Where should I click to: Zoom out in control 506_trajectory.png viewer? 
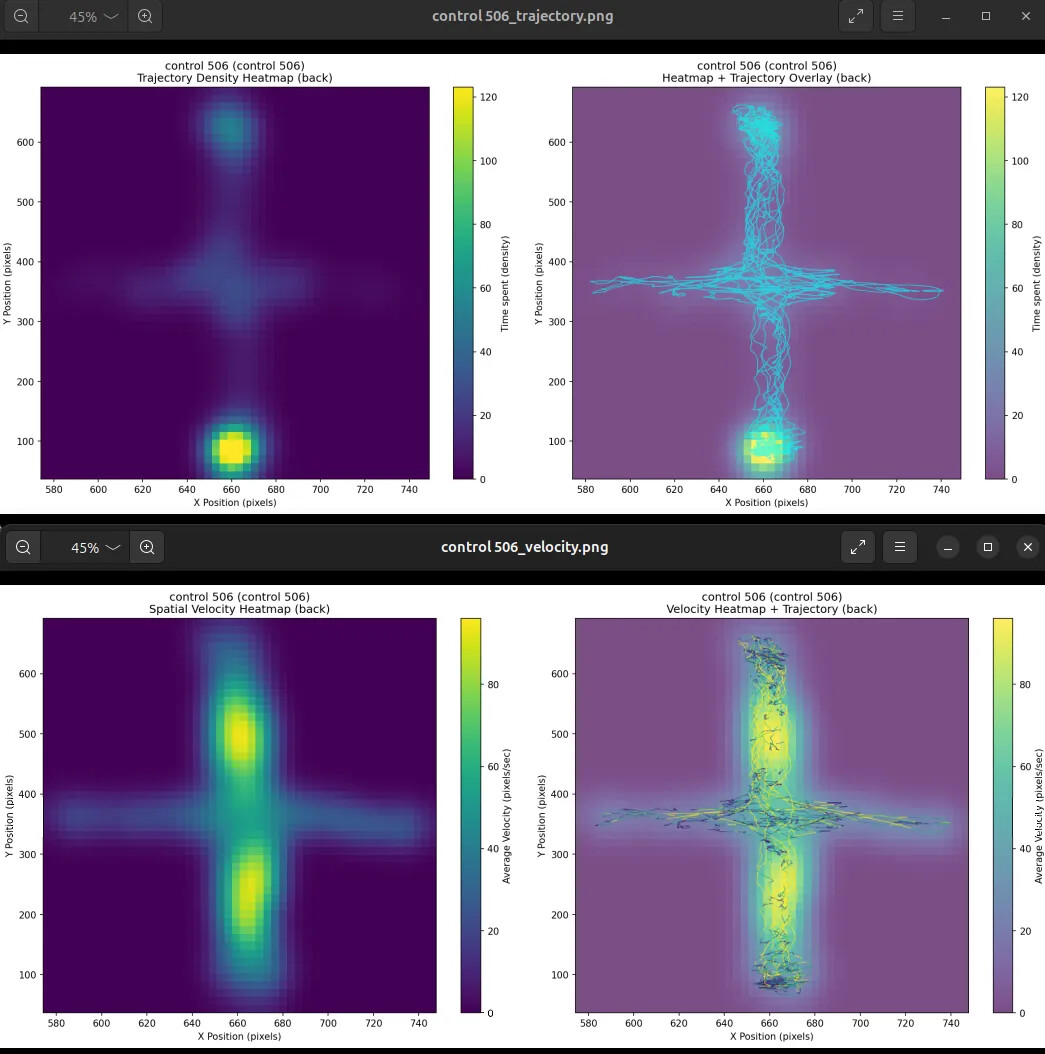[20, 16]
